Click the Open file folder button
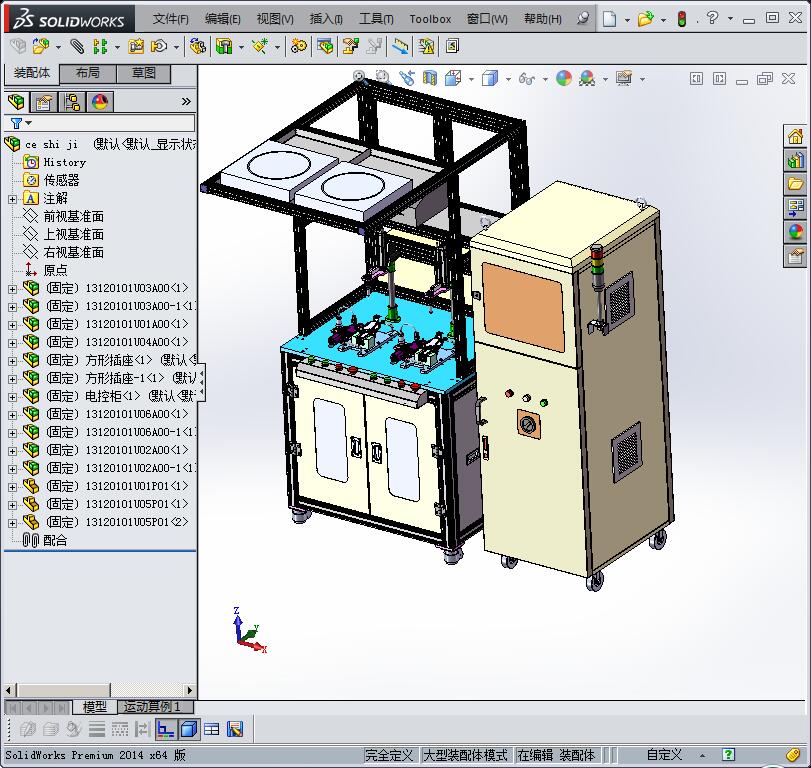811x768 pixels. tap(645, 19)
